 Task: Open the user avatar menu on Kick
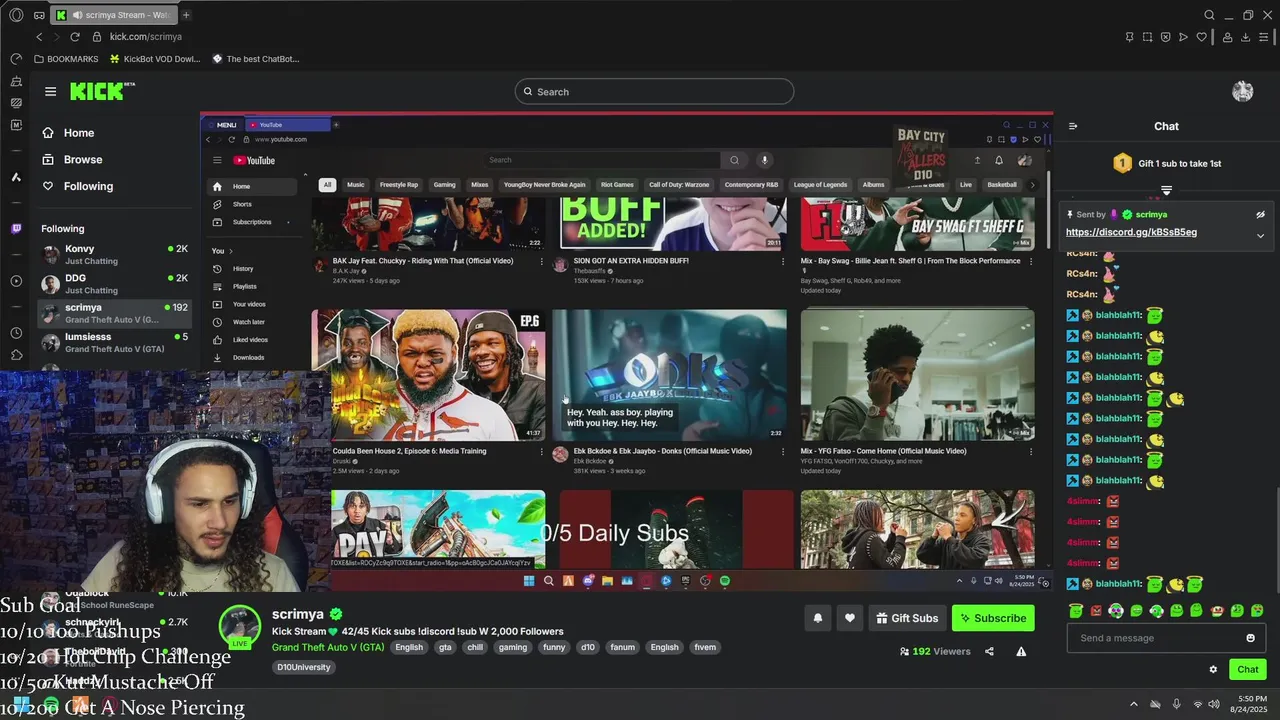tap(1243, 91)
